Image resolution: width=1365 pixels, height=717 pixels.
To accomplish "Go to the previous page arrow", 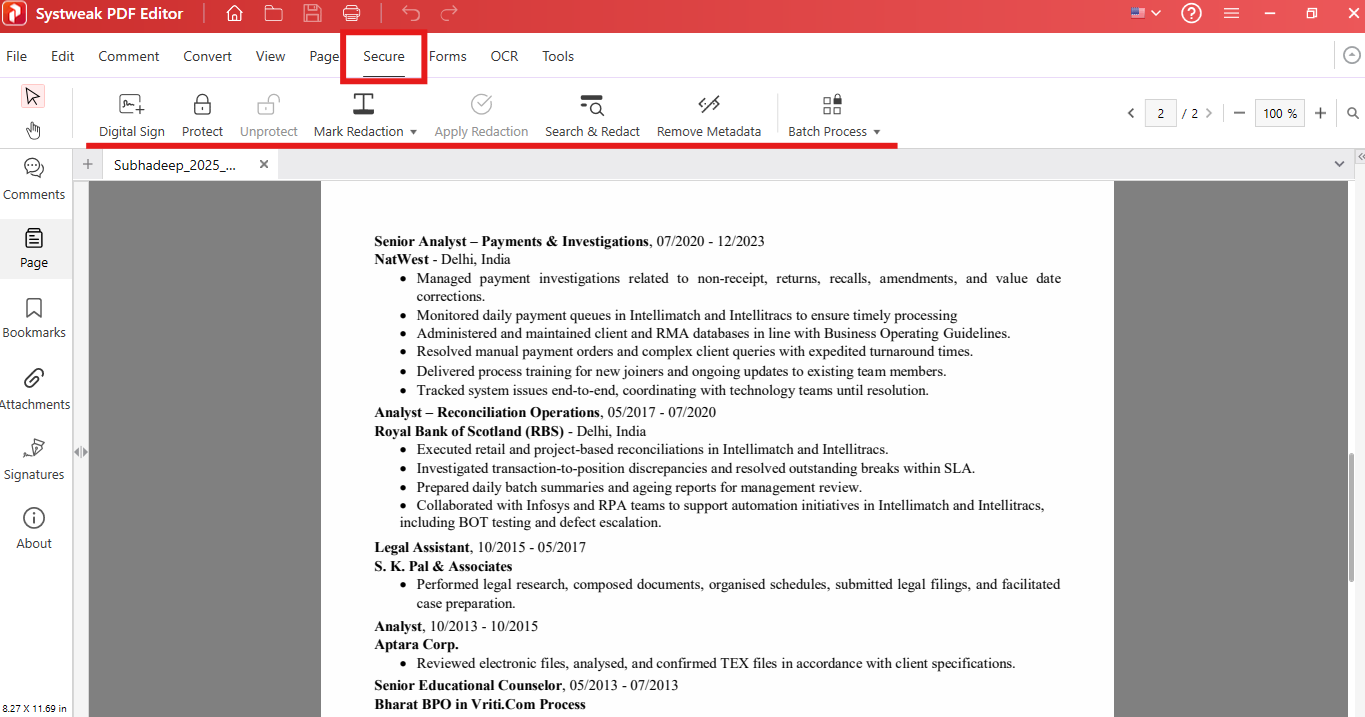I will tap(1131, 113).
